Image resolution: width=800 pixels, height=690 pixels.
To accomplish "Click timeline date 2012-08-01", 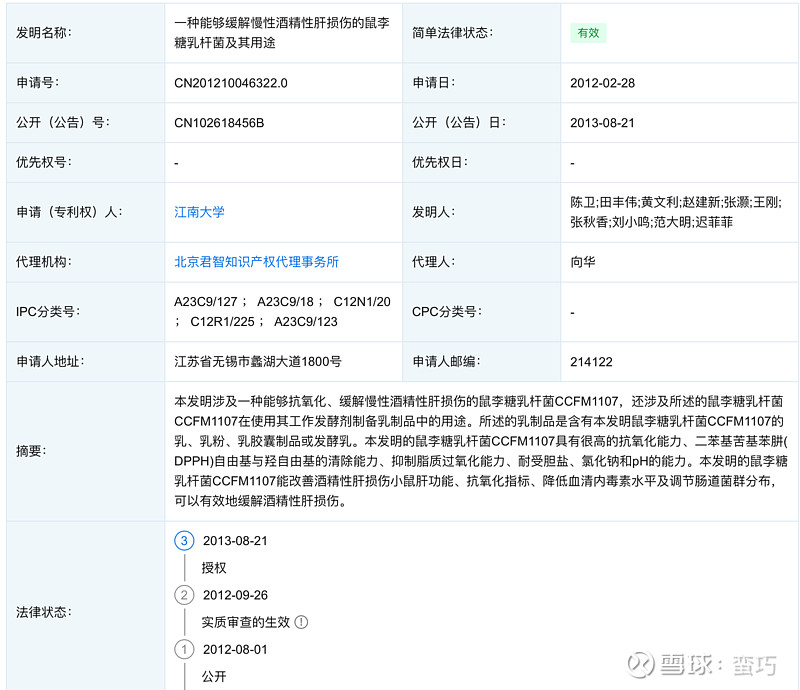I will (x=235, y=649).
